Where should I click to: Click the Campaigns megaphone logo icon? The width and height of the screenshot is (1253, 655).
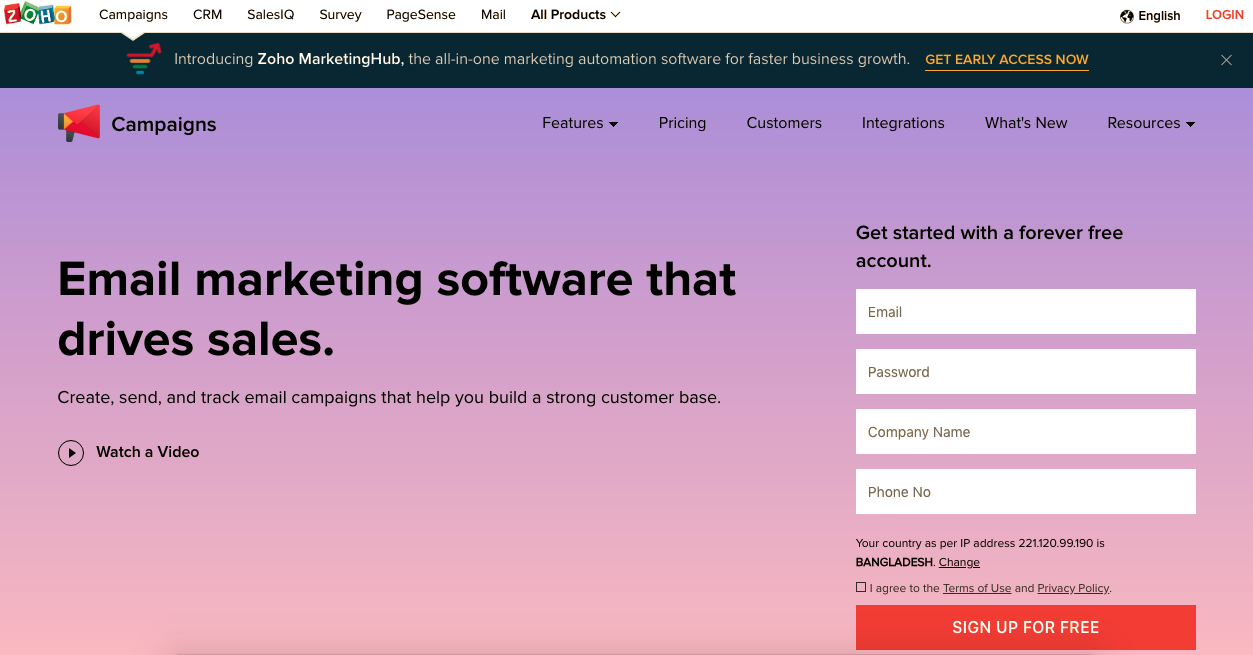[x=79, y=123]
